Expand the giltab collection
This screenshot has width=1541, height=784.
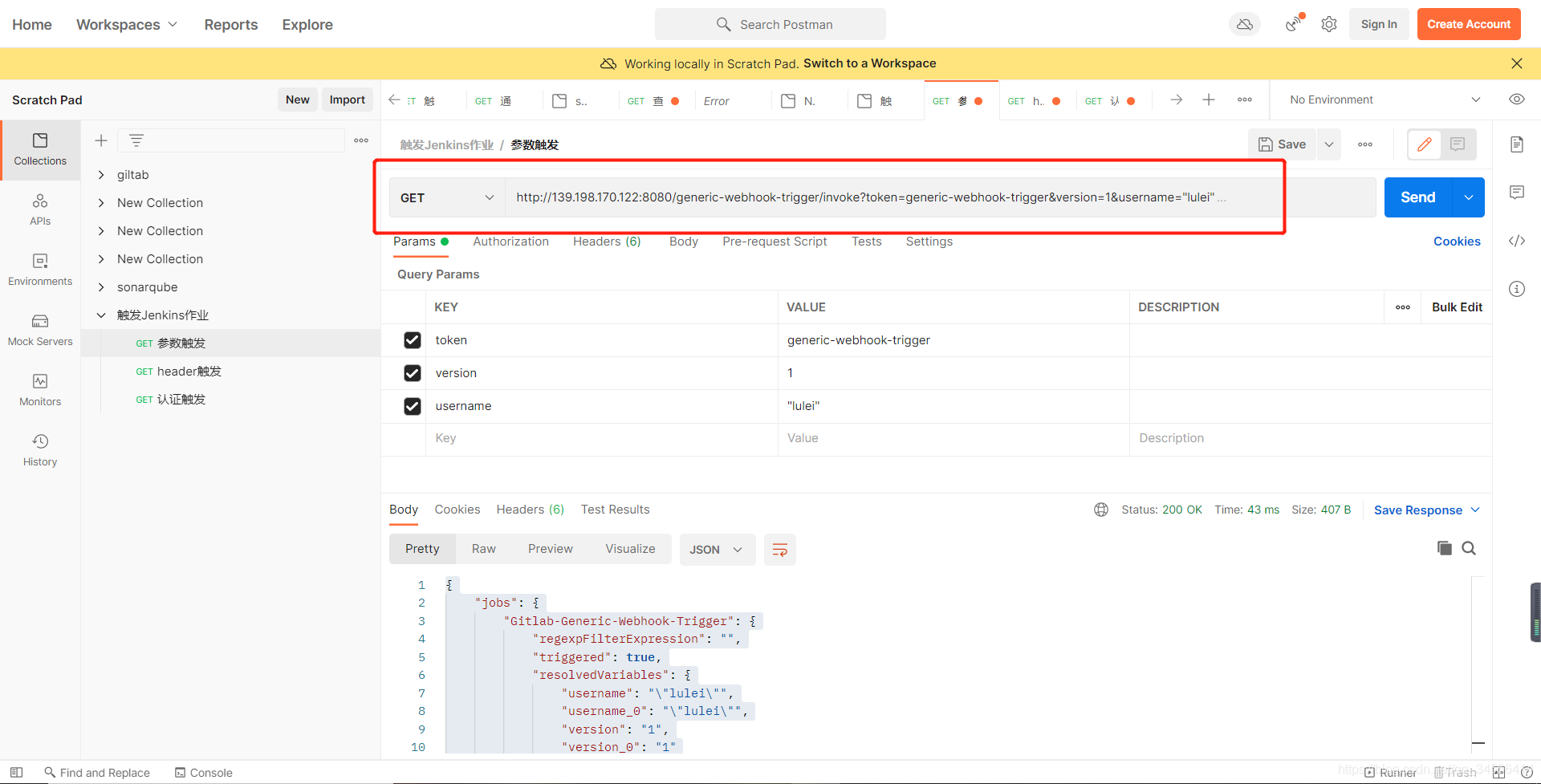[x=101, y=175]
